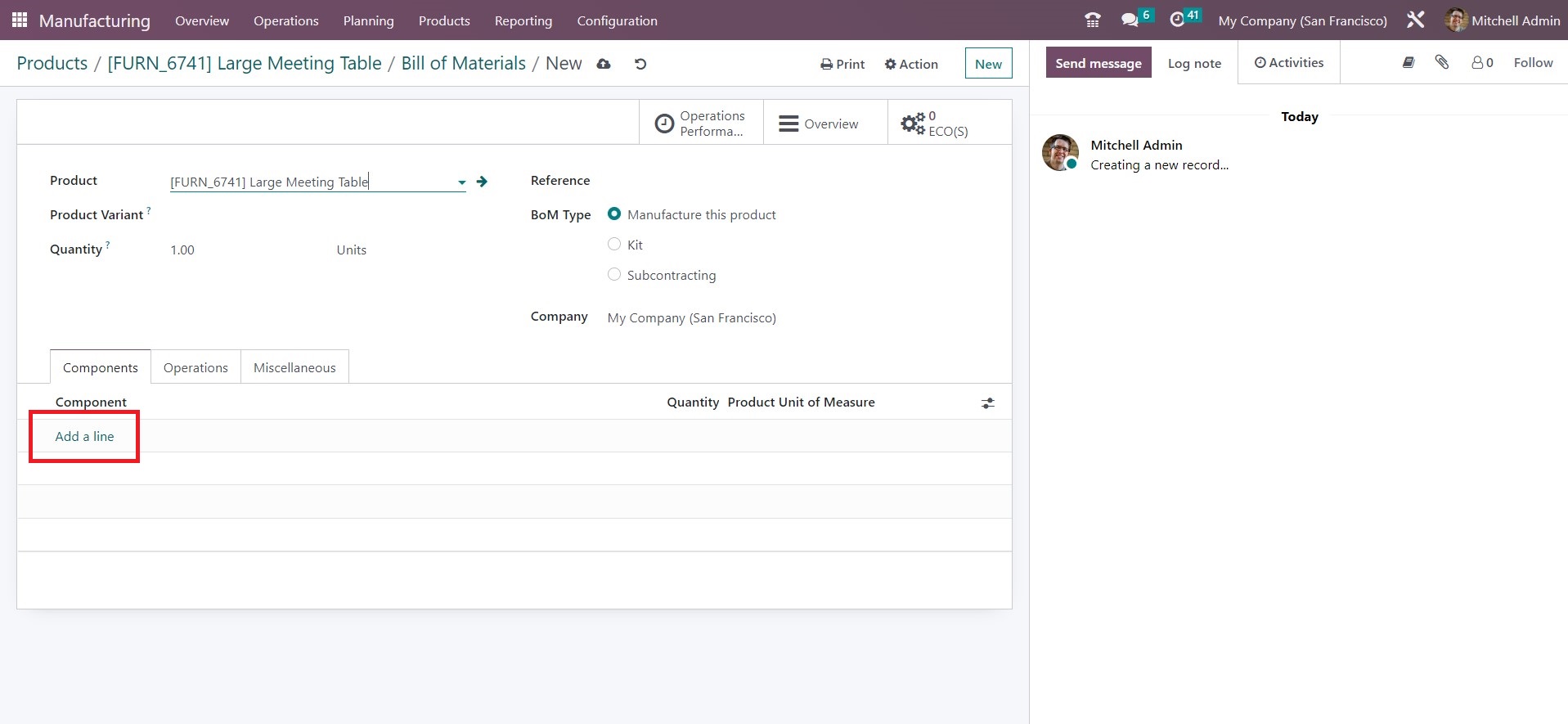Switch to the Miscellaneous tab
1568x724 pixels.
pos(294,367)
